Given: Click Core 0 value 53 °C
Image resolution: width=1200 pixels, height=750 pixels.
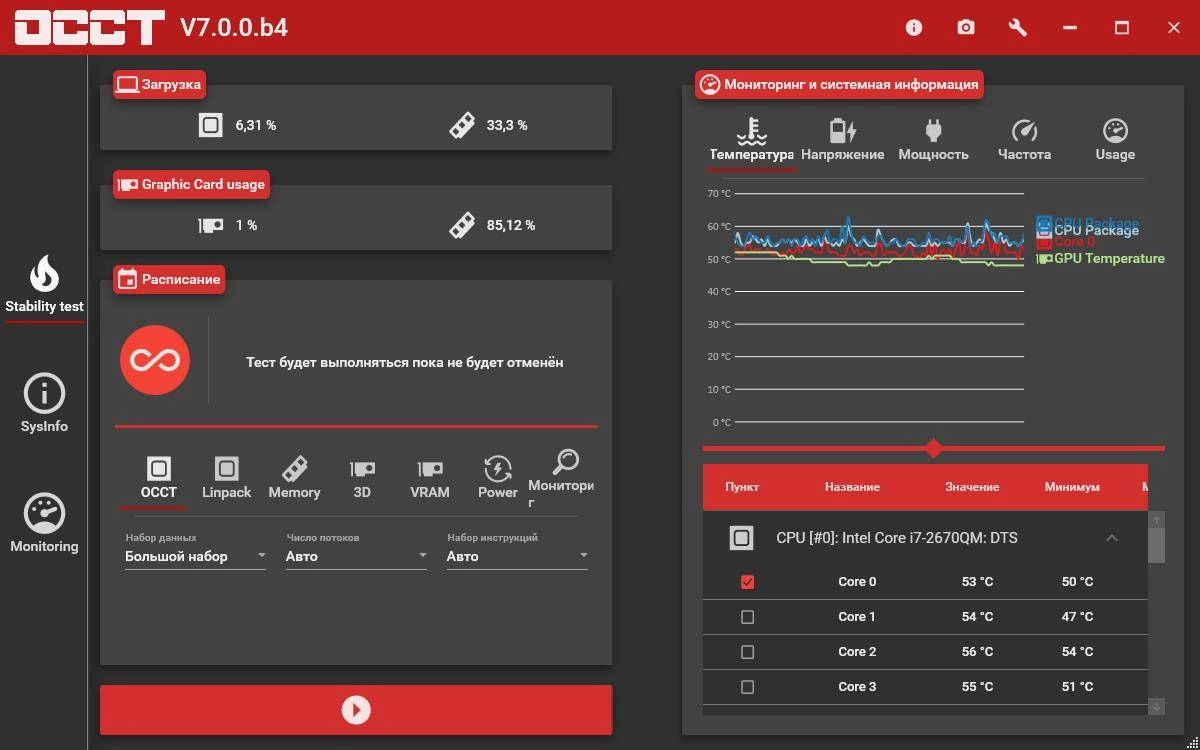Looking at the screenshot, I should (977, 582).
